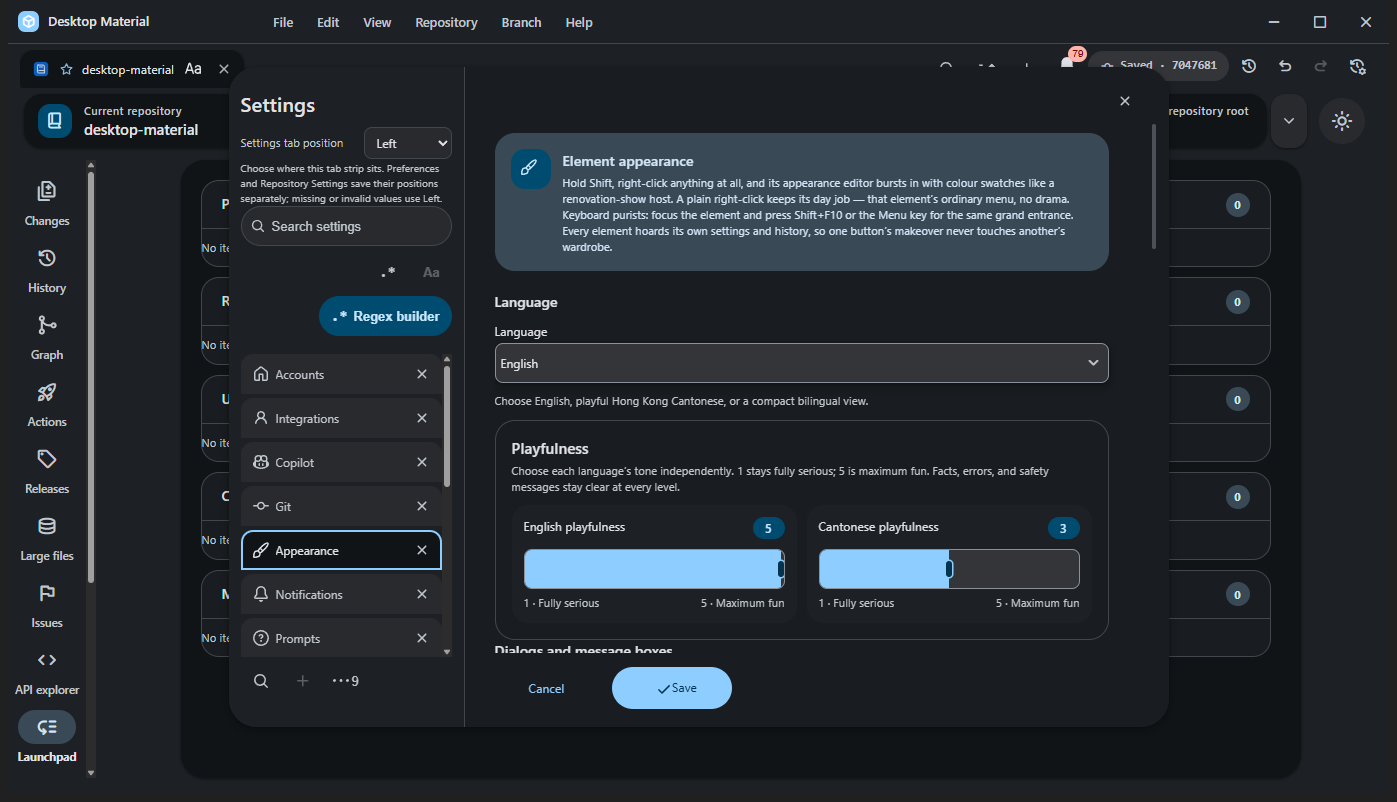Adjust the English playfulness slider
Screen dimensions: 1397x802
point(654,569)
